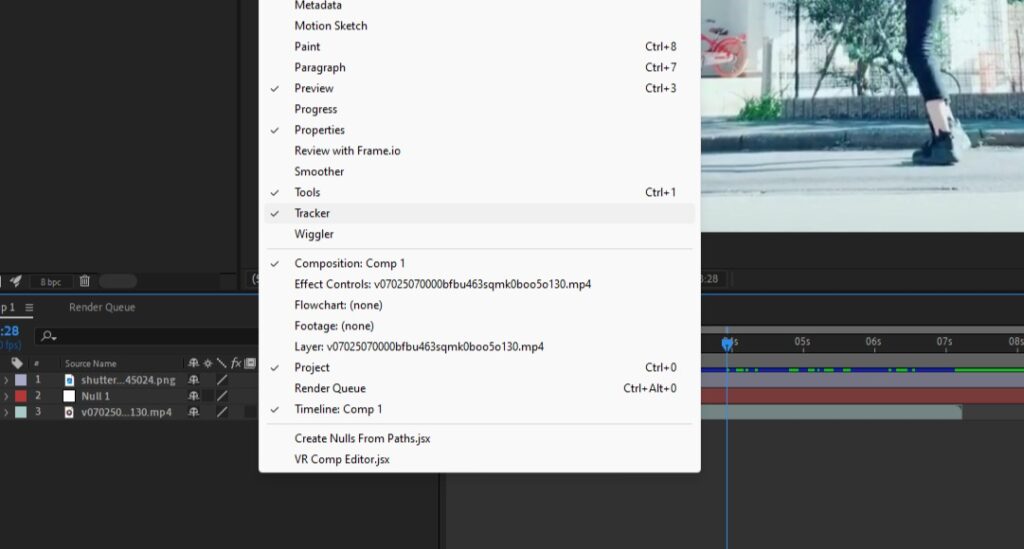This screenshot has height=549, width=1024.
Task: Expand the Null 1 layer twirl arrow
Action: 6,396
